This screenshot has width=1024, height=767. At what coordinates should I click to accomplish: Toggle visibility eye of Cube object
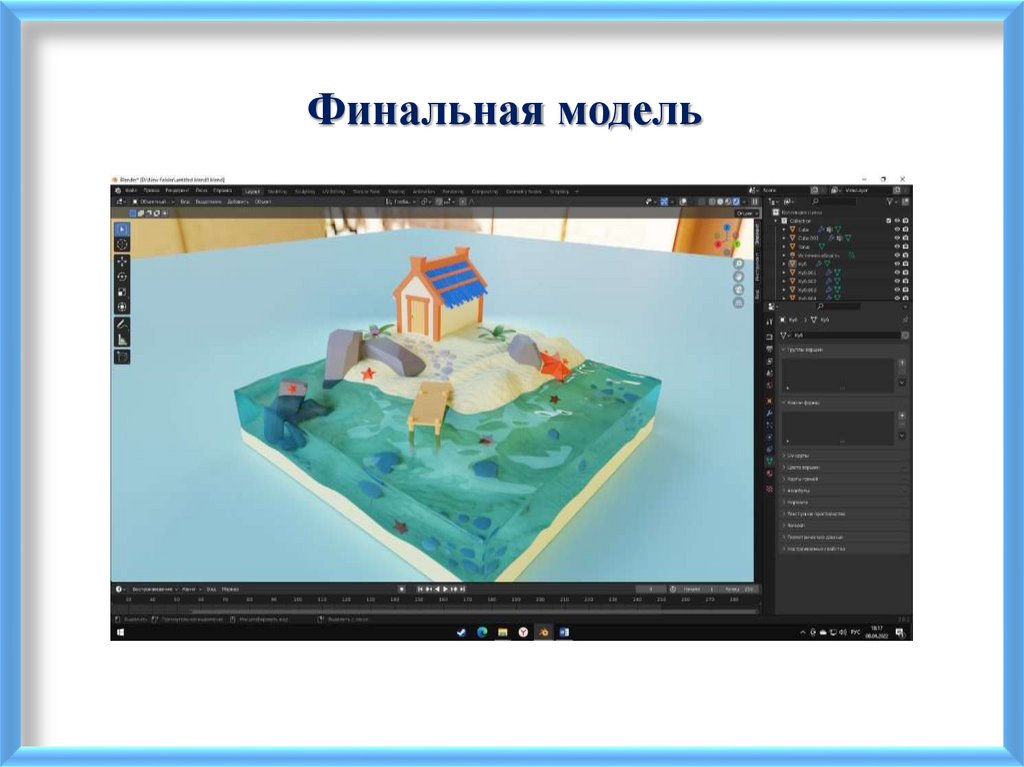[x=897, y=229]
